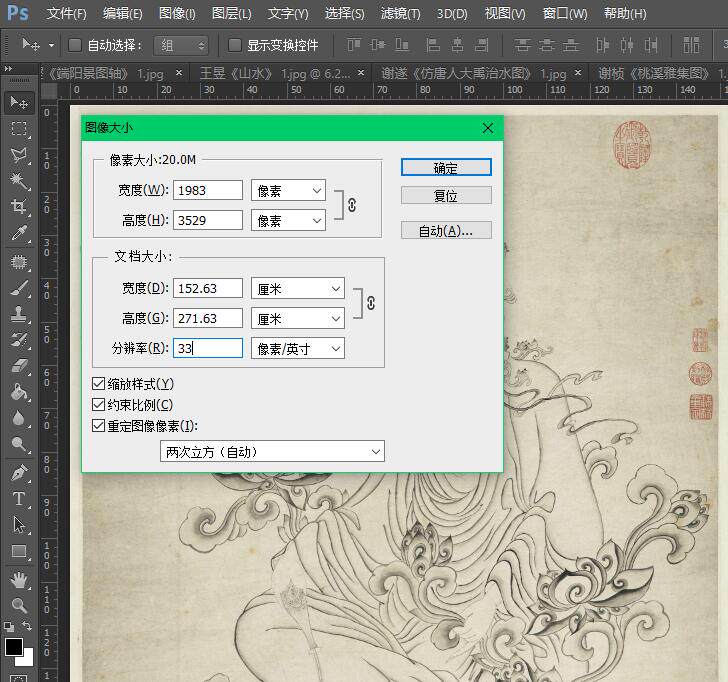
Task: Select the Type tool
Action: pyautogui.click(x=19, y=499)
